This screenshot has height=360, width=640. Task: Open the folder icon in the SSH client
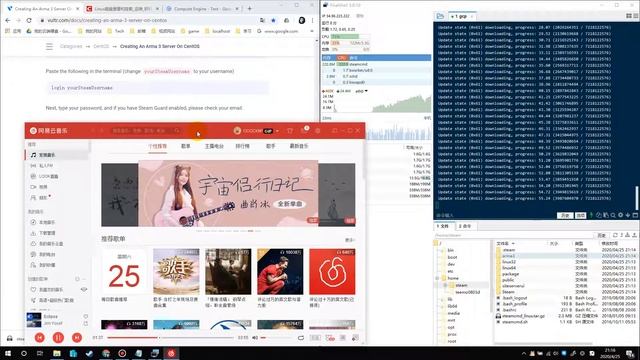pos(440,16)
